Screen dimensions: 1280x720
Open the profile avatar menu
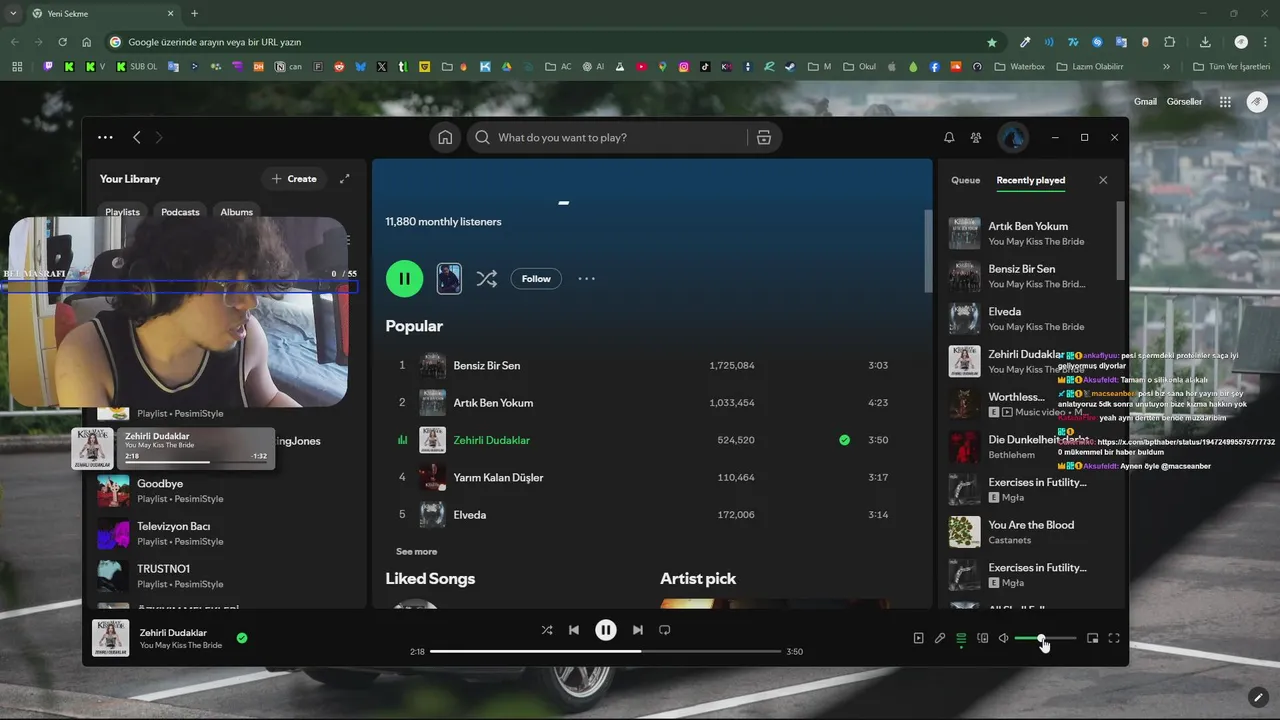tap(1013, 138)
